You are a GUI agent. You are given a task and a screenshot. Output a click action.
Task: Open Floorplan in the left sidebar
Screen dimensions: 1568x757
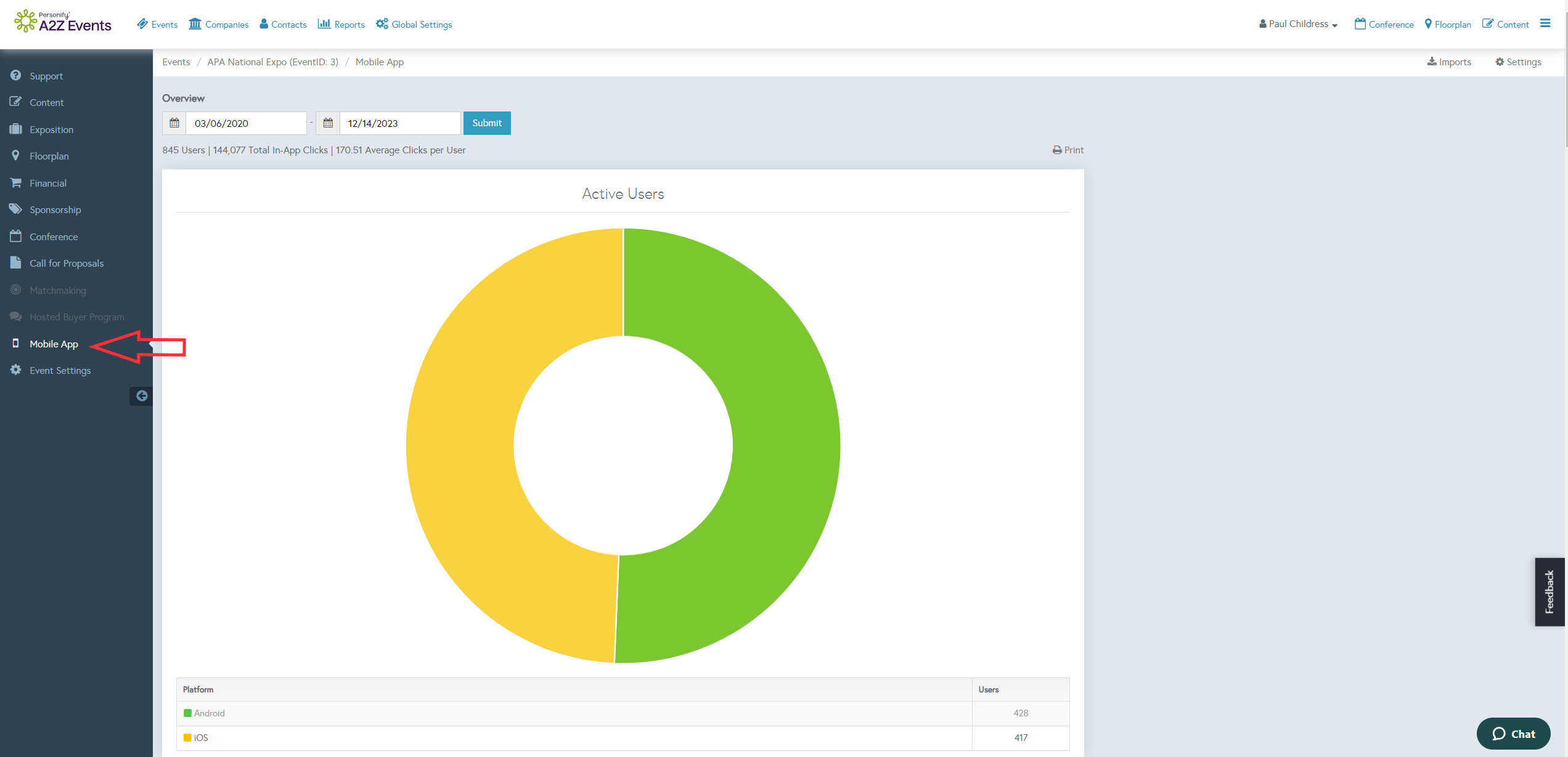49,156
